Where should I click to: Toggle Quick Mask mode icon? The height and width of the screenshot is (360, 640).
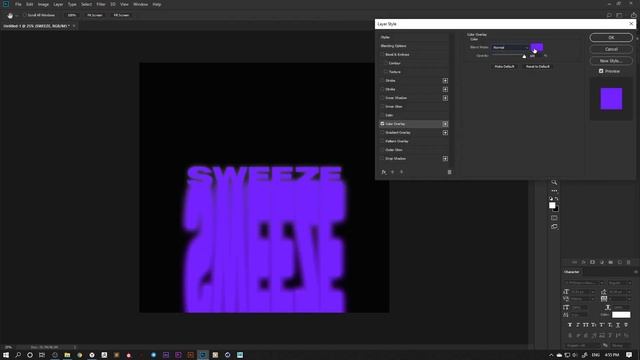pos(554,218)
